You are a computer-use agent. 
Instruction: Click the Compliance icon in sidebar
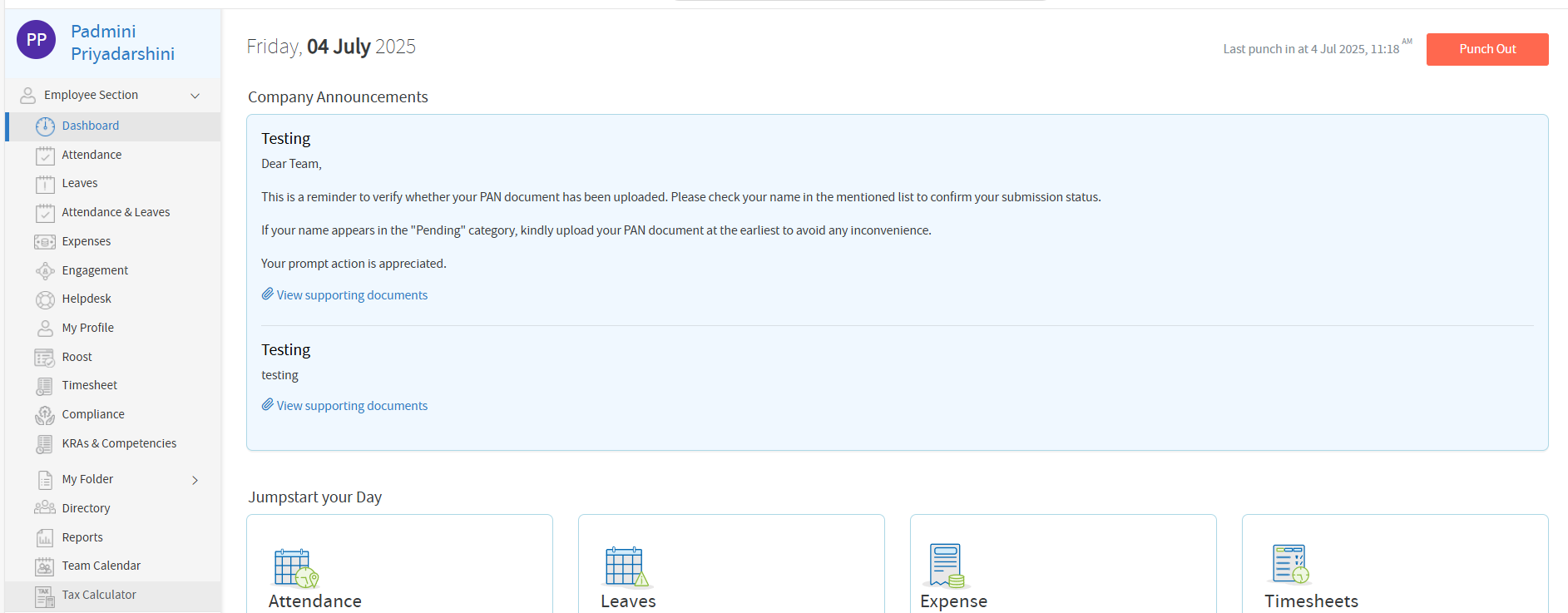[45, 415]
